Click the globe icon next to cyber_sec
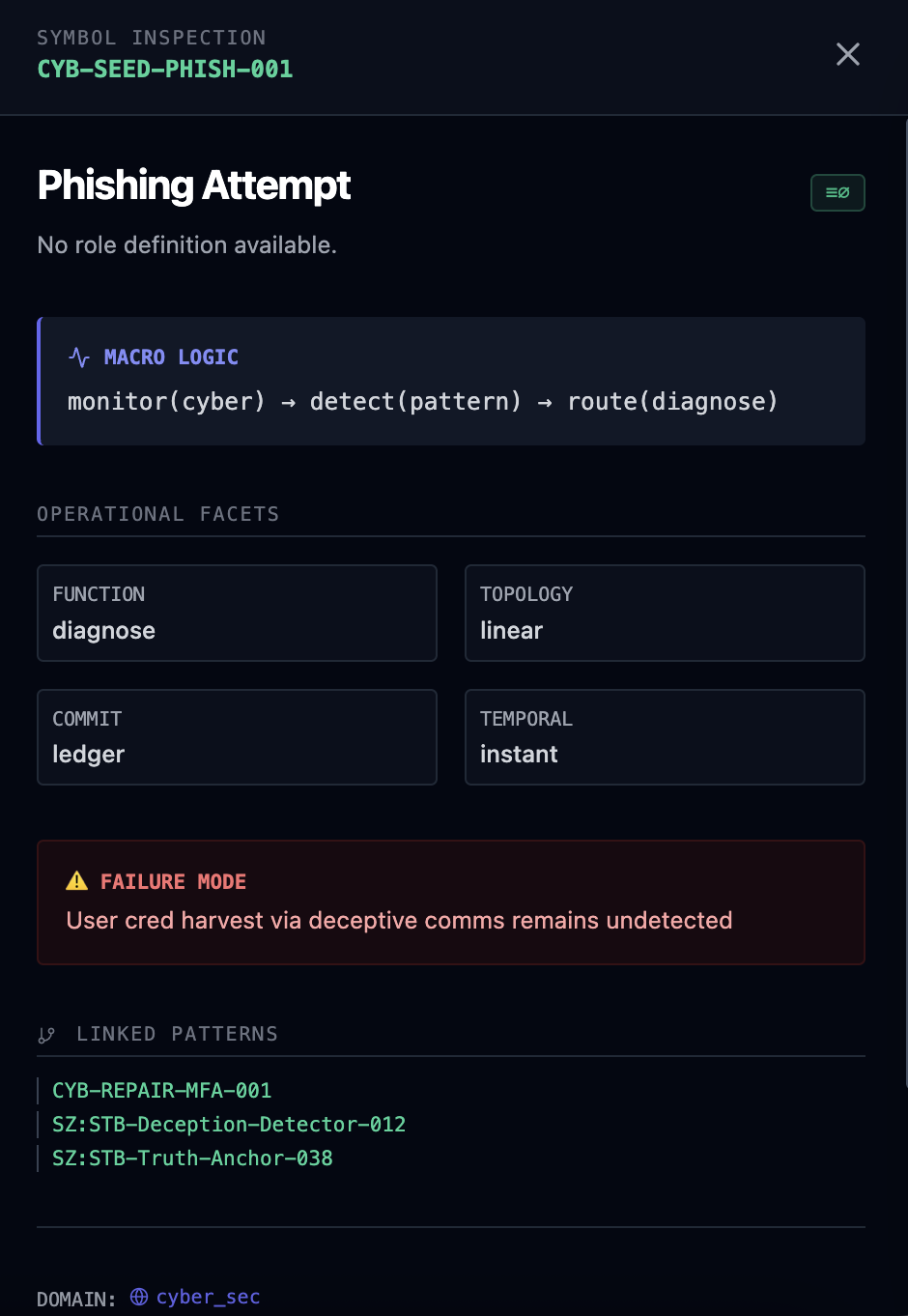 (x=139, y=1297)
